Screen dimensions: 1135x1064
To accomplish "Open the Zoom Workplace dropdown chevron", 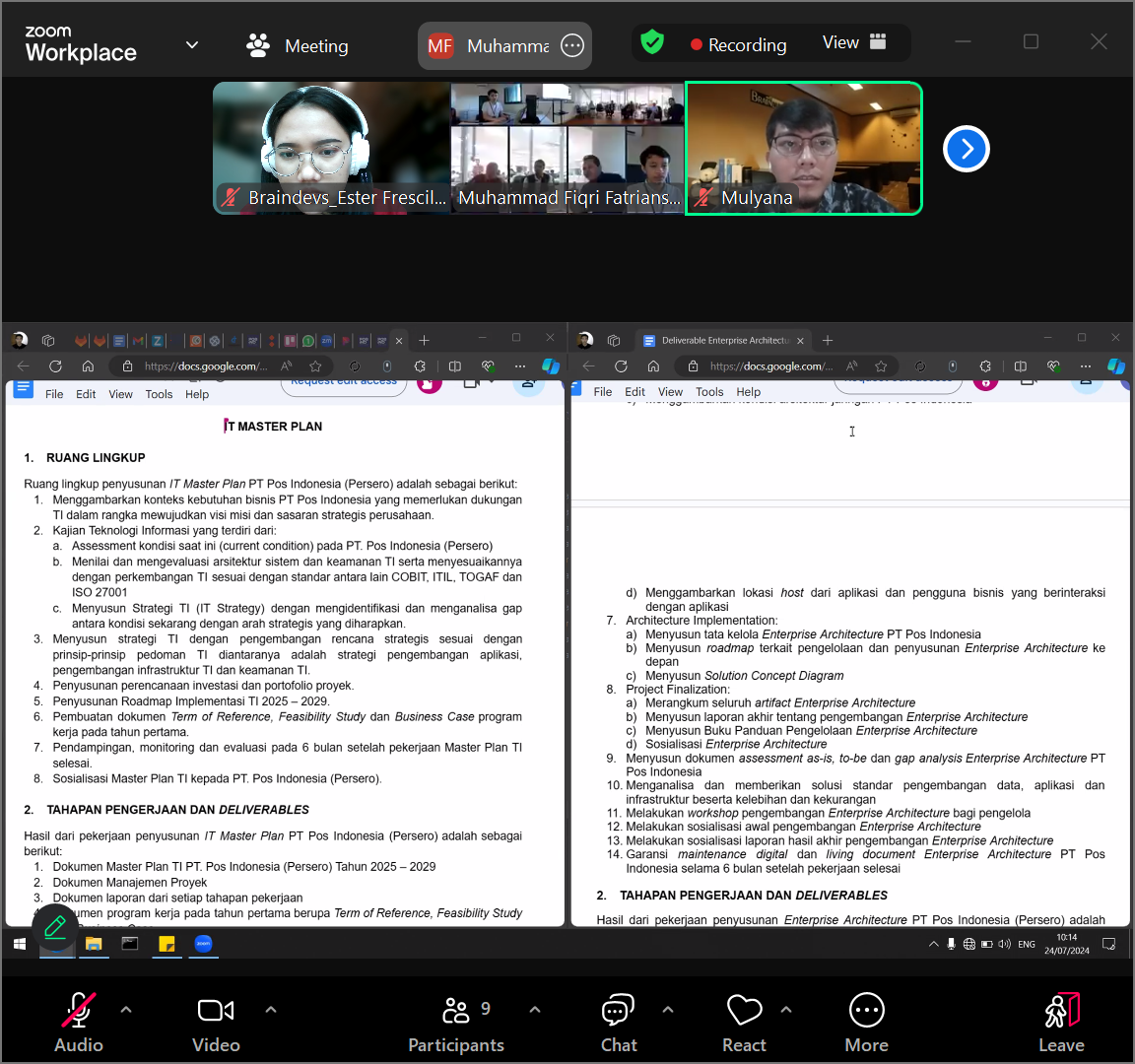I will 192,45.
